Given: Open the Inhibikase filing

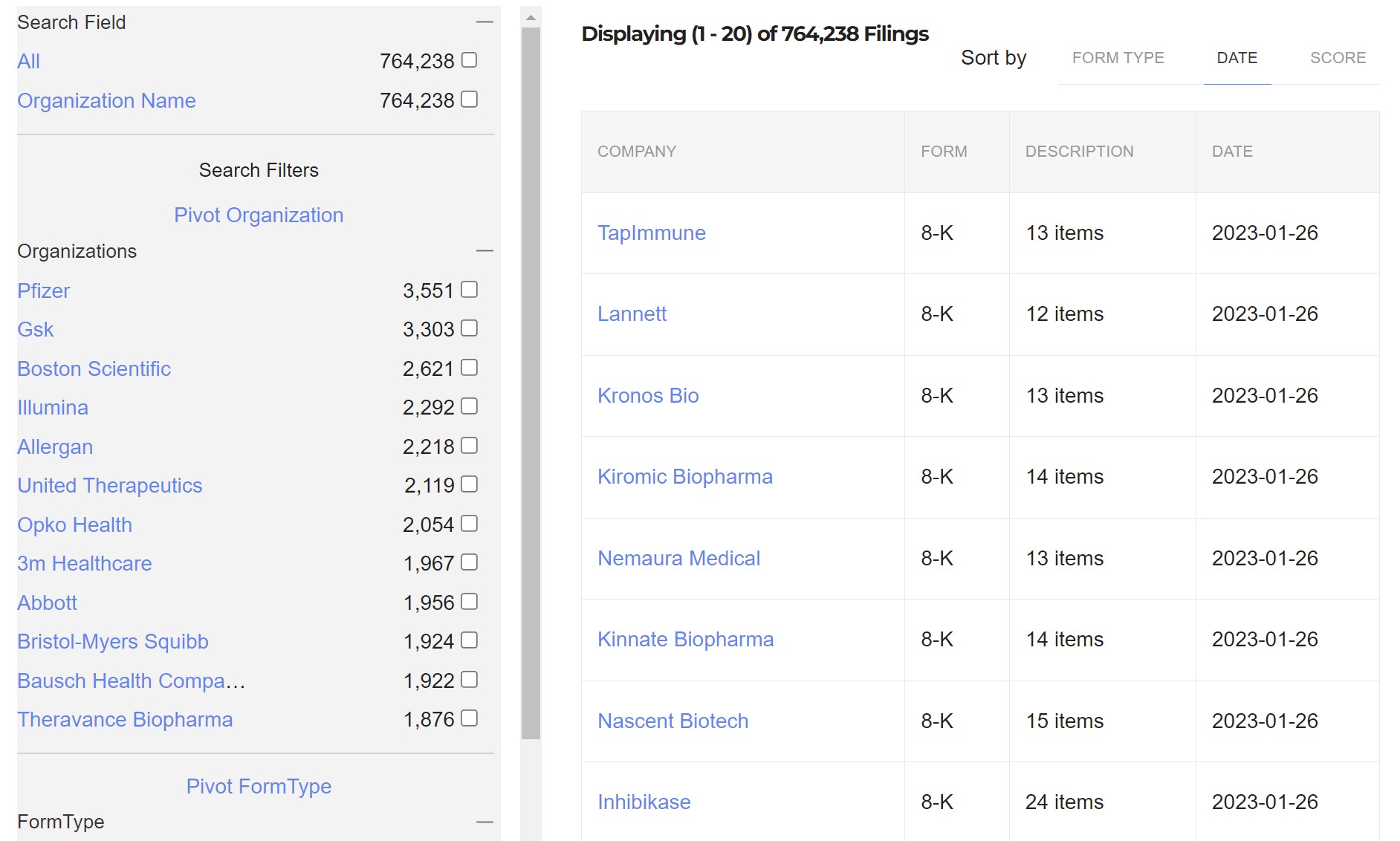Looking at the screenshot, I should (644, 802).
